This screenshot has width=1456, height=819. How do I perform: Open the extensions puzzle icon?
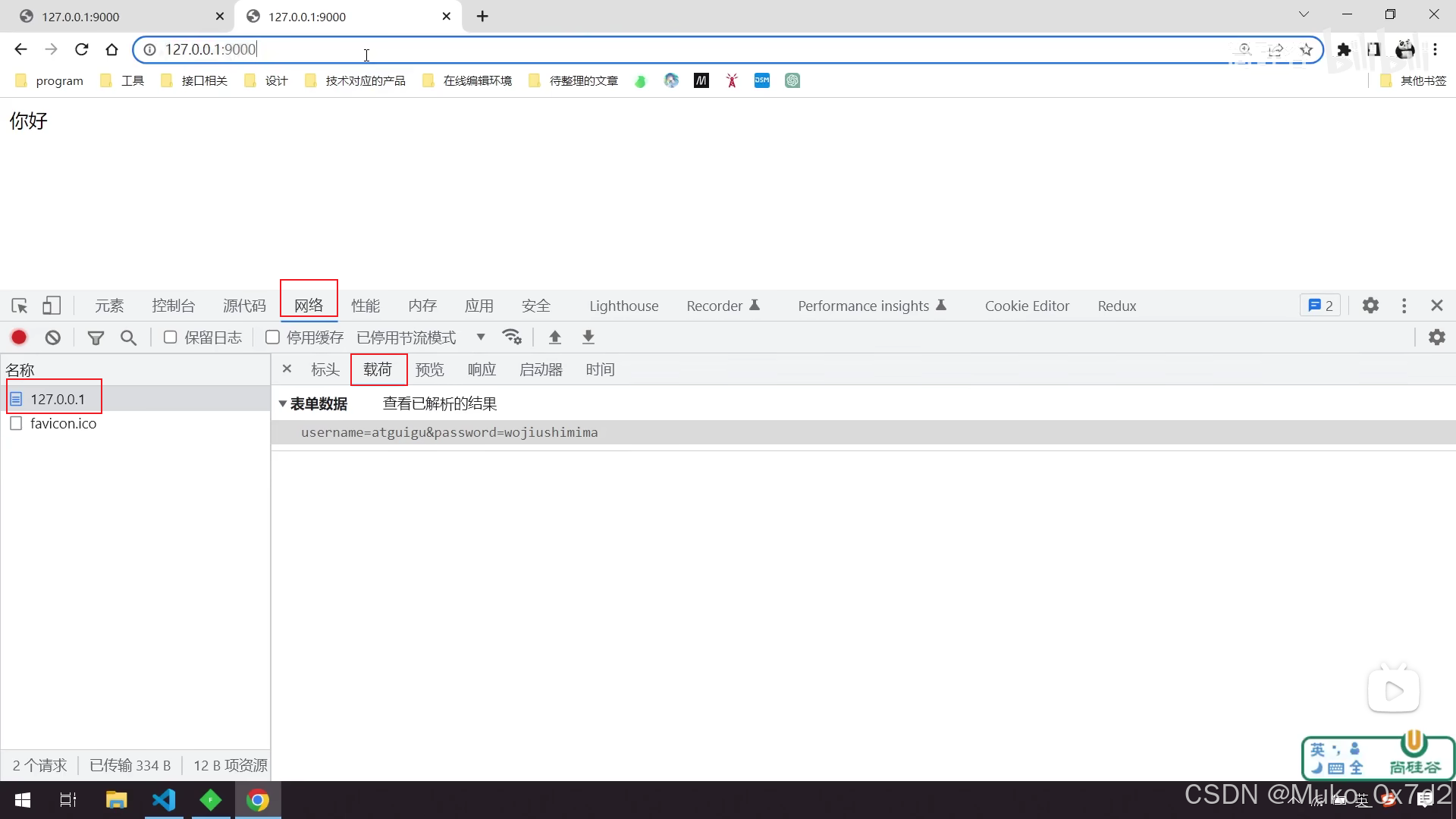pyautogui.click(x=1344, y=49)
